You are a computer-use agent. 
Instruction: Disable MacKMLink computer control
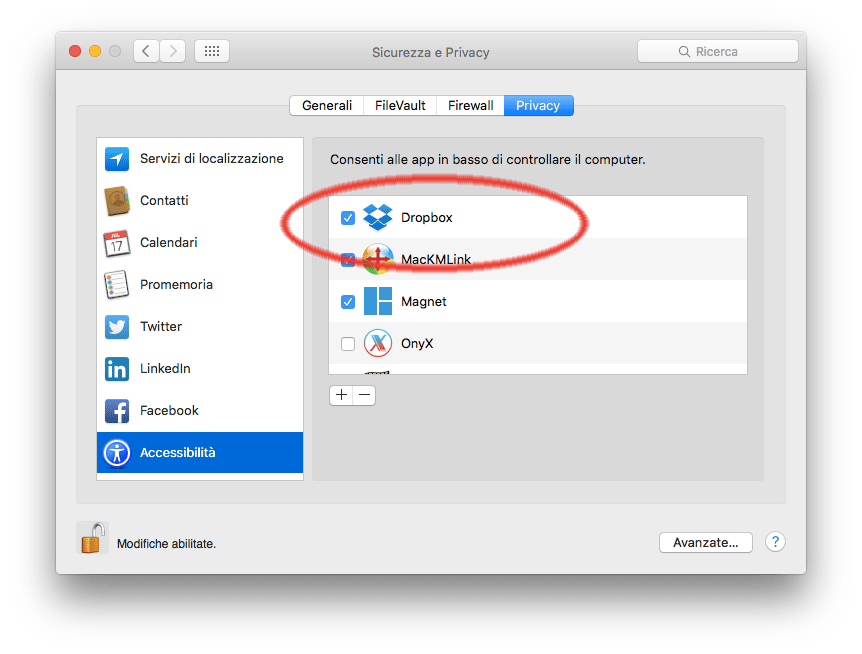347,259
